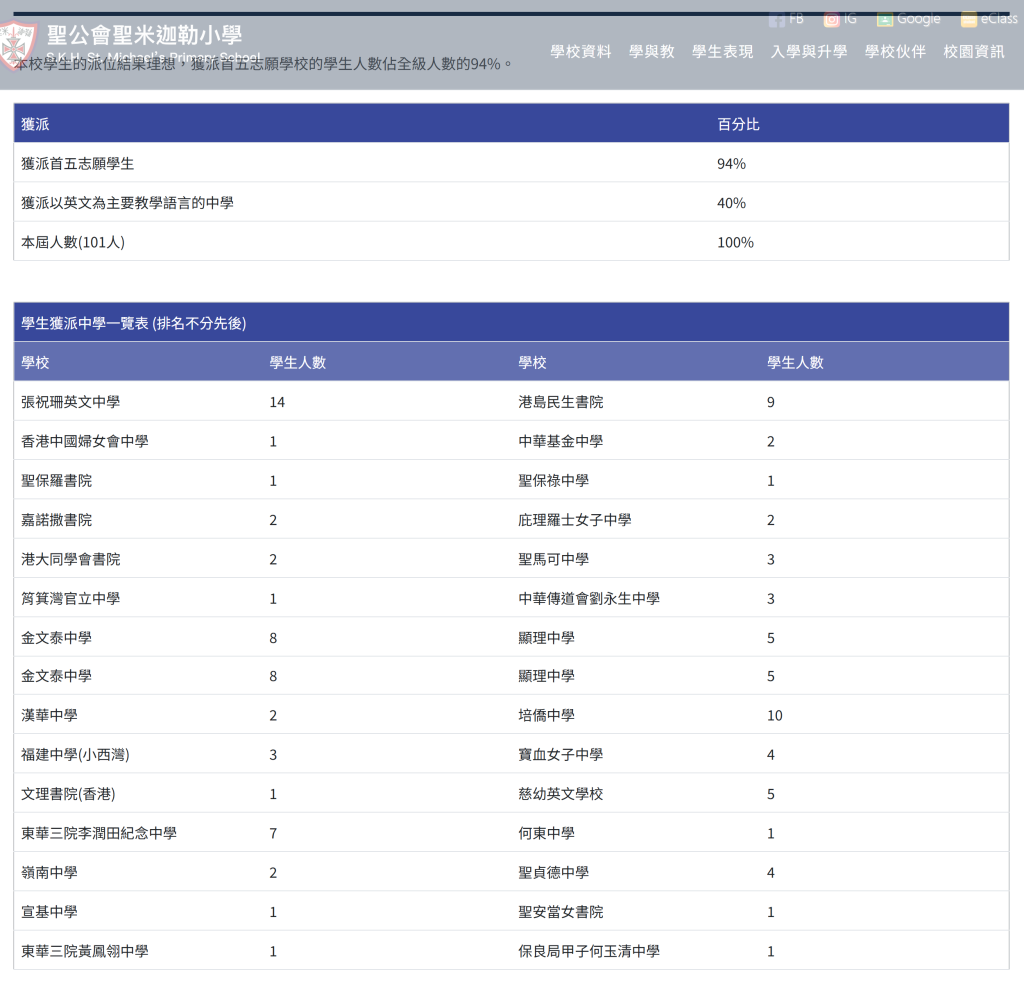
Task: Click the 港島民生書院 cell
Action: click(x=560, y=402)
